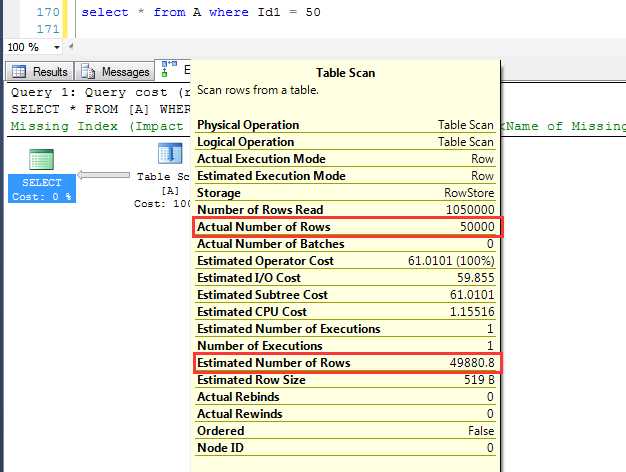Click the Number of Rows Read value 1050000

pyautogui.click(x=470, y=210)
